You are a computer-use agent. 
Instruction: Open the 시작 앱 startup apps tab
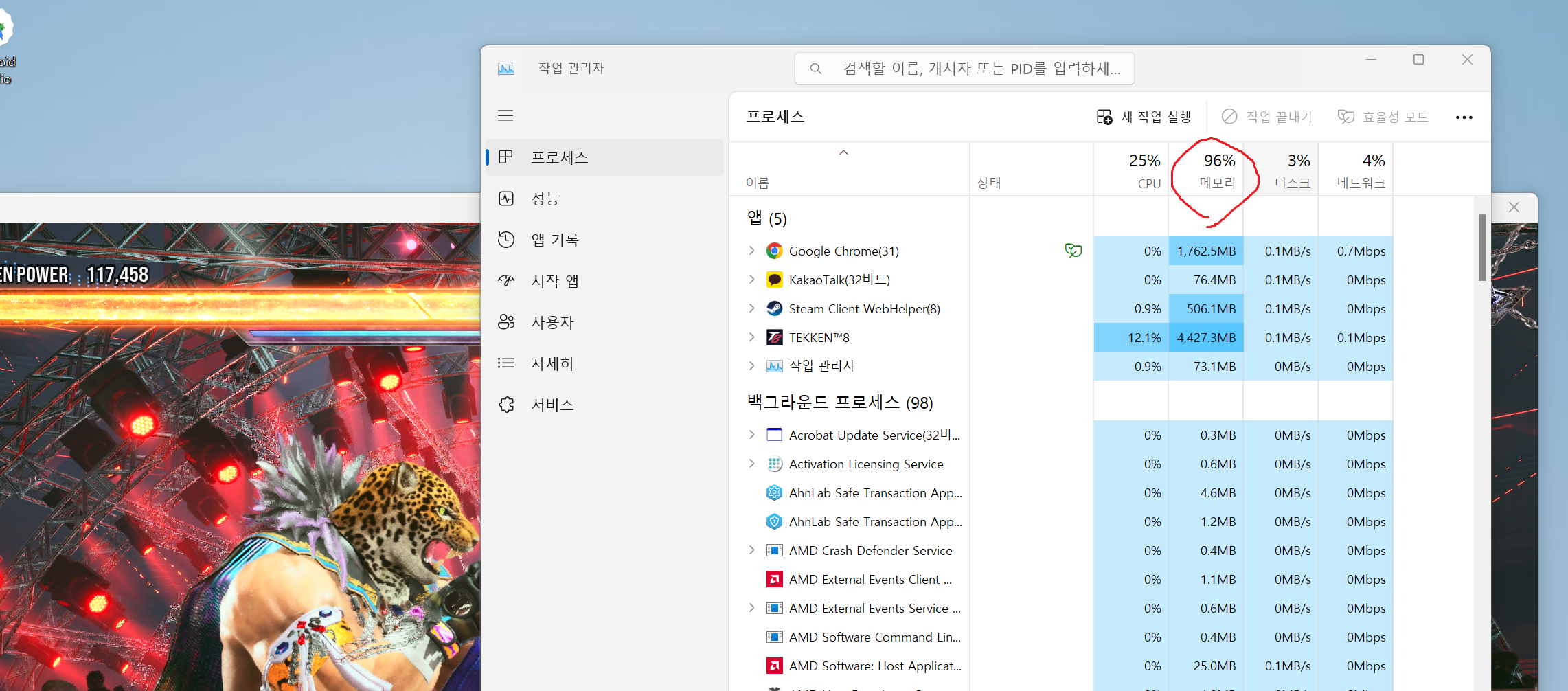click(604, 281)
